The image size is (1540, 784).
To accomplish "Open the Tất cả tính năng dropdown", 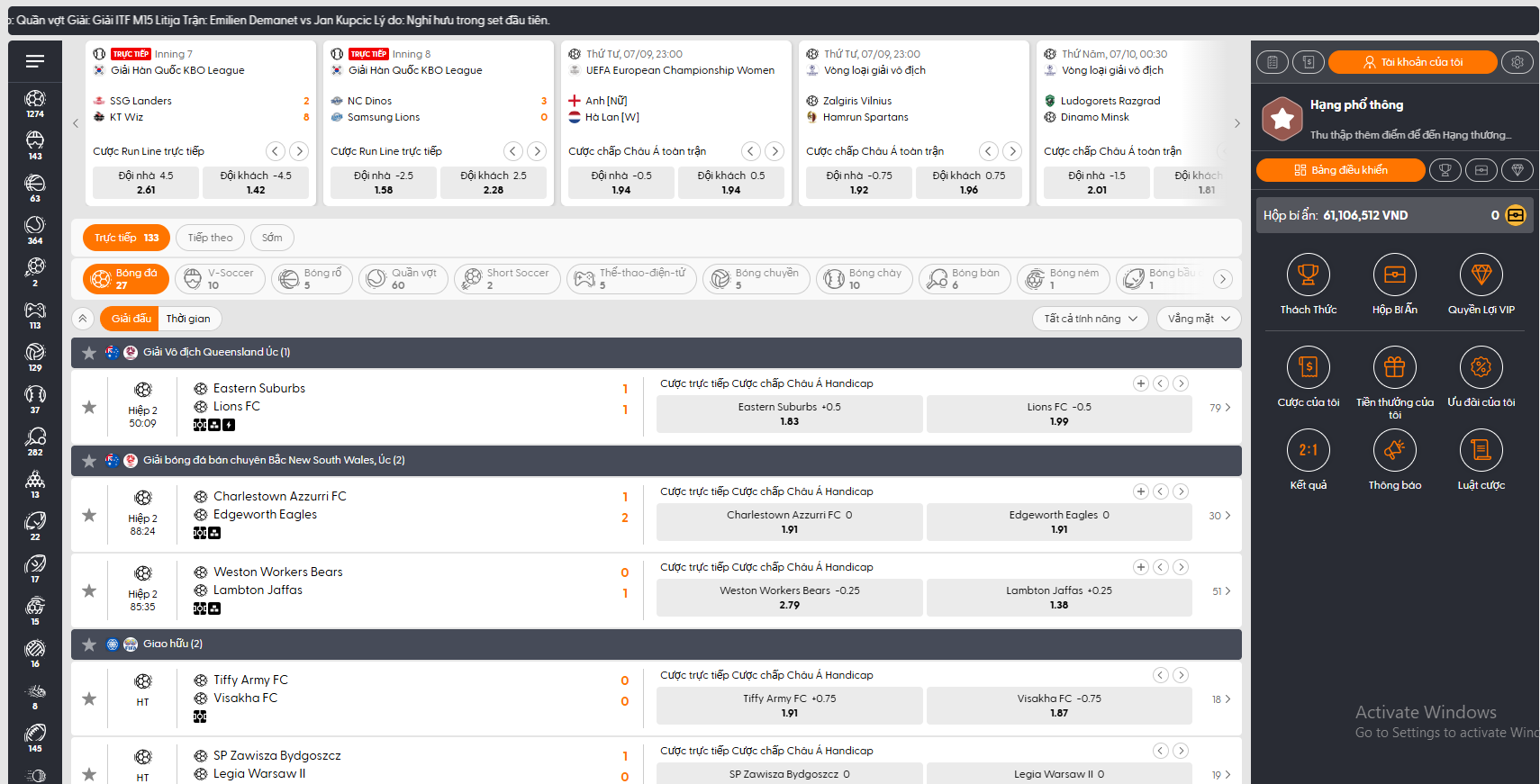I will pyautogui.click(x=1091, y=319).
